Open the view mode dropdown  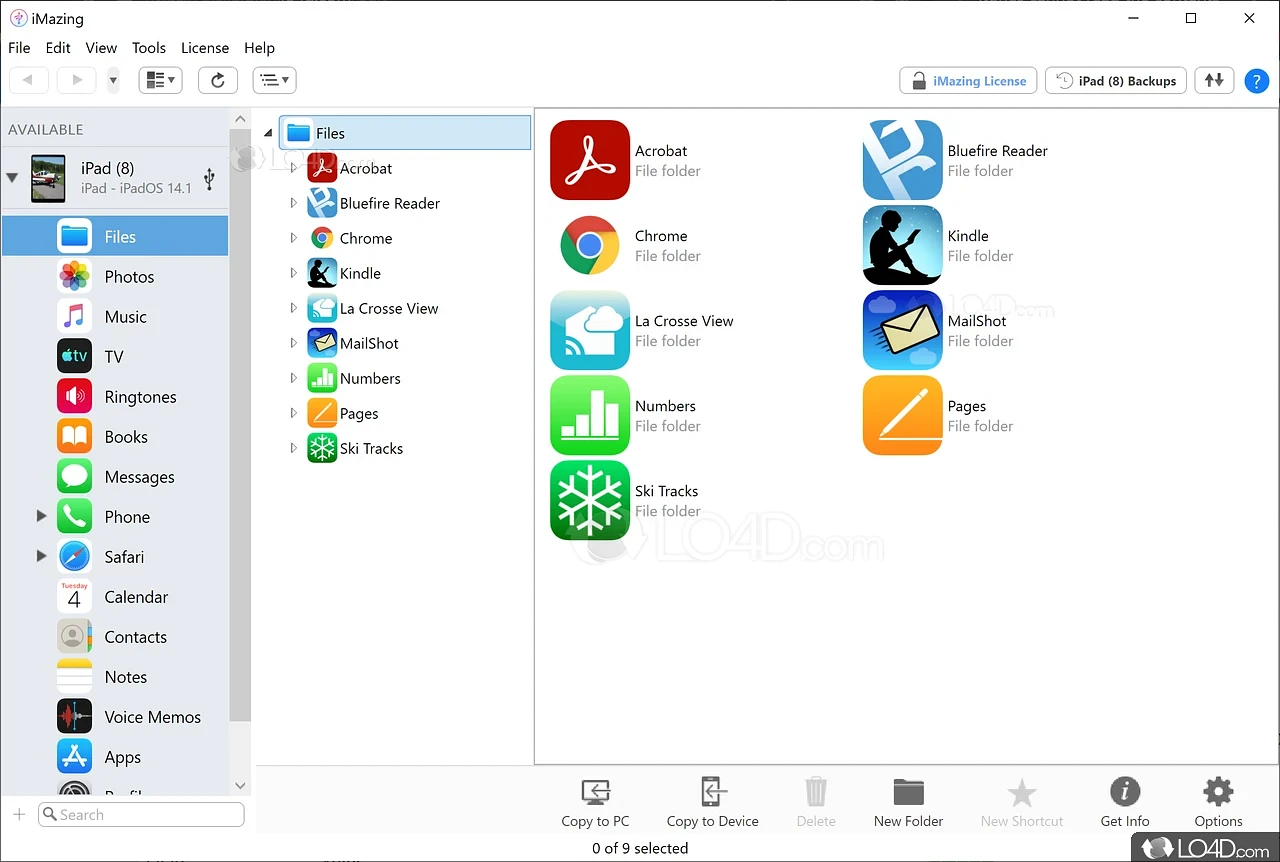pyautogui.click(x=160, y=80)
